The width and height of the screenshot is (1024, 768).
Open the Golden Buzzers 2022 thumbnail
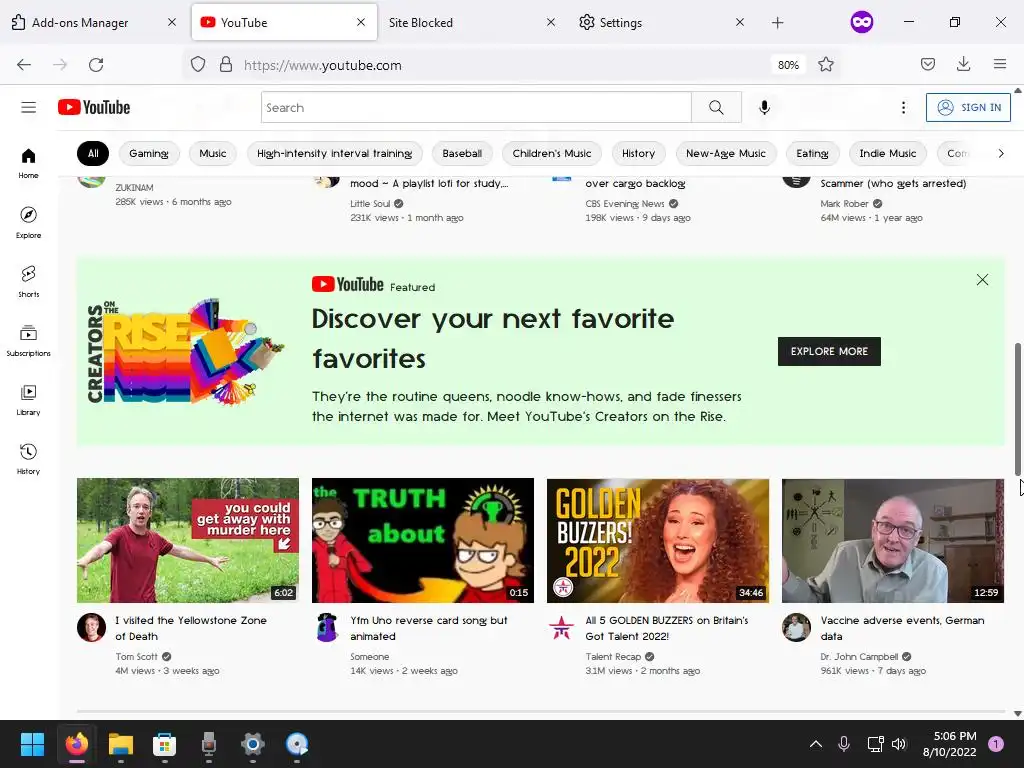point(658,540)
